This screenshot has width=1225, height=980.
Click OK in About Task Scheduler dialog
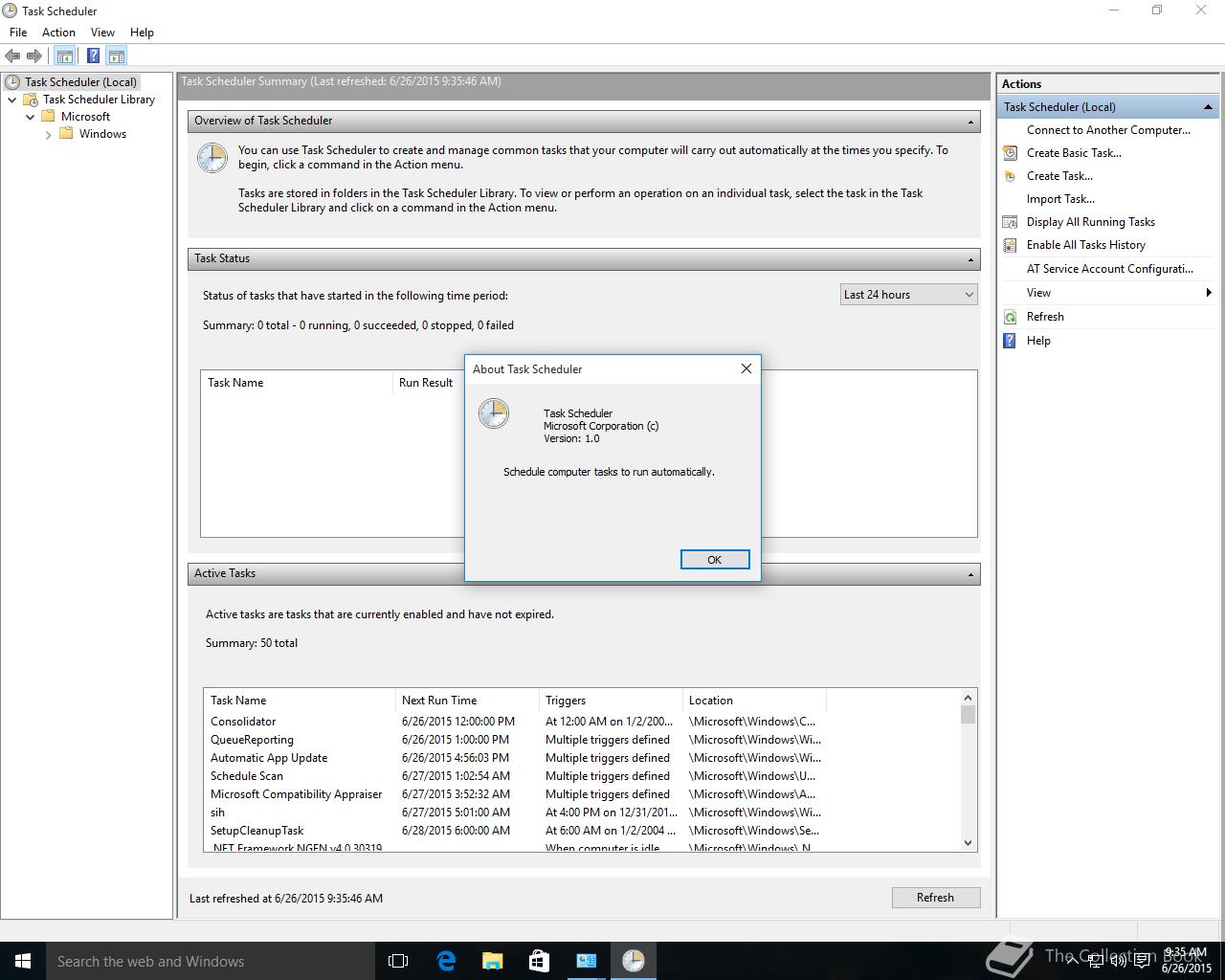pos(715,560)
